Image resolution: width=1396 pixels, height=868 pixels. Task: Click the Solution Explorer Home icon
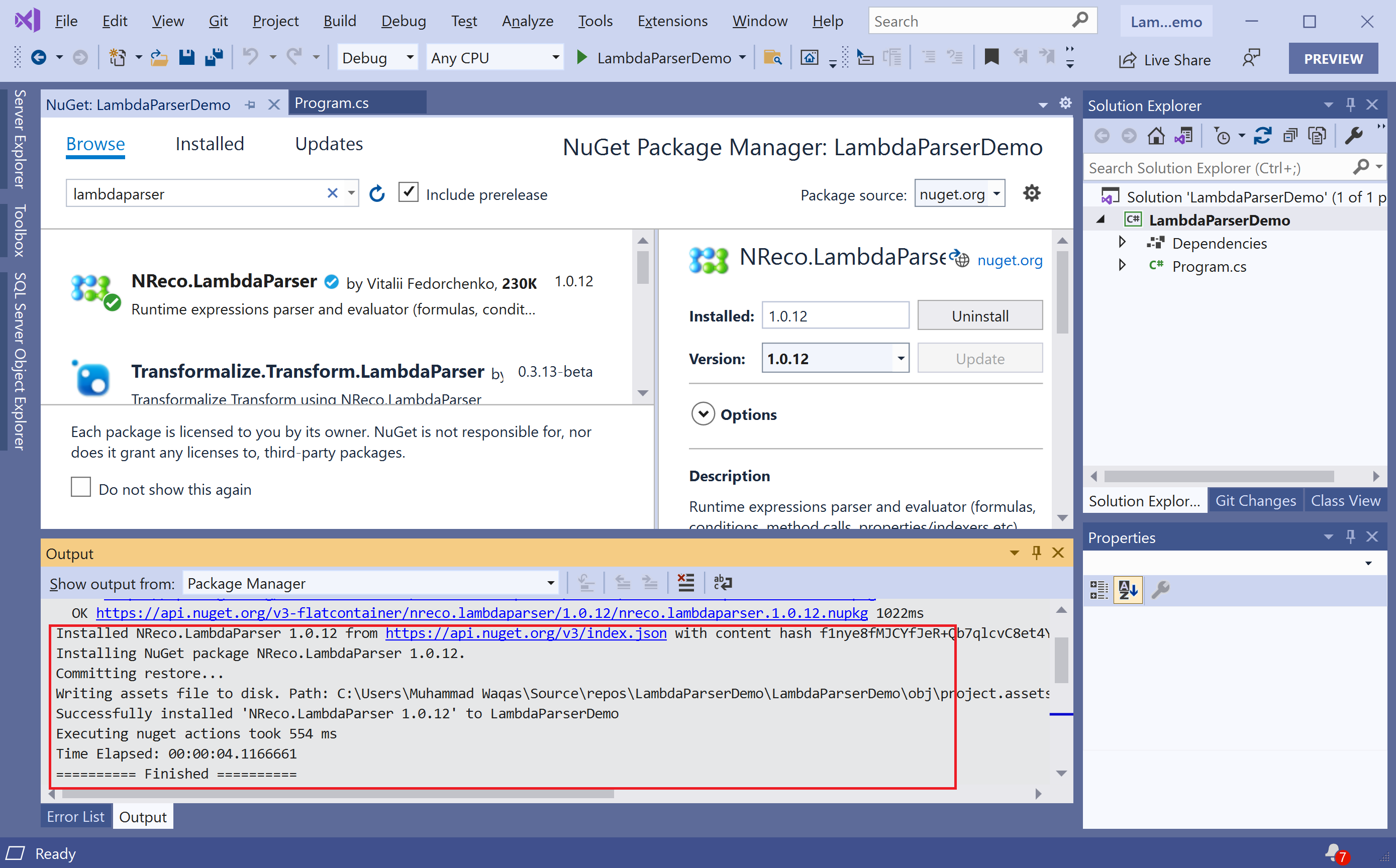tap(1155, 136)
